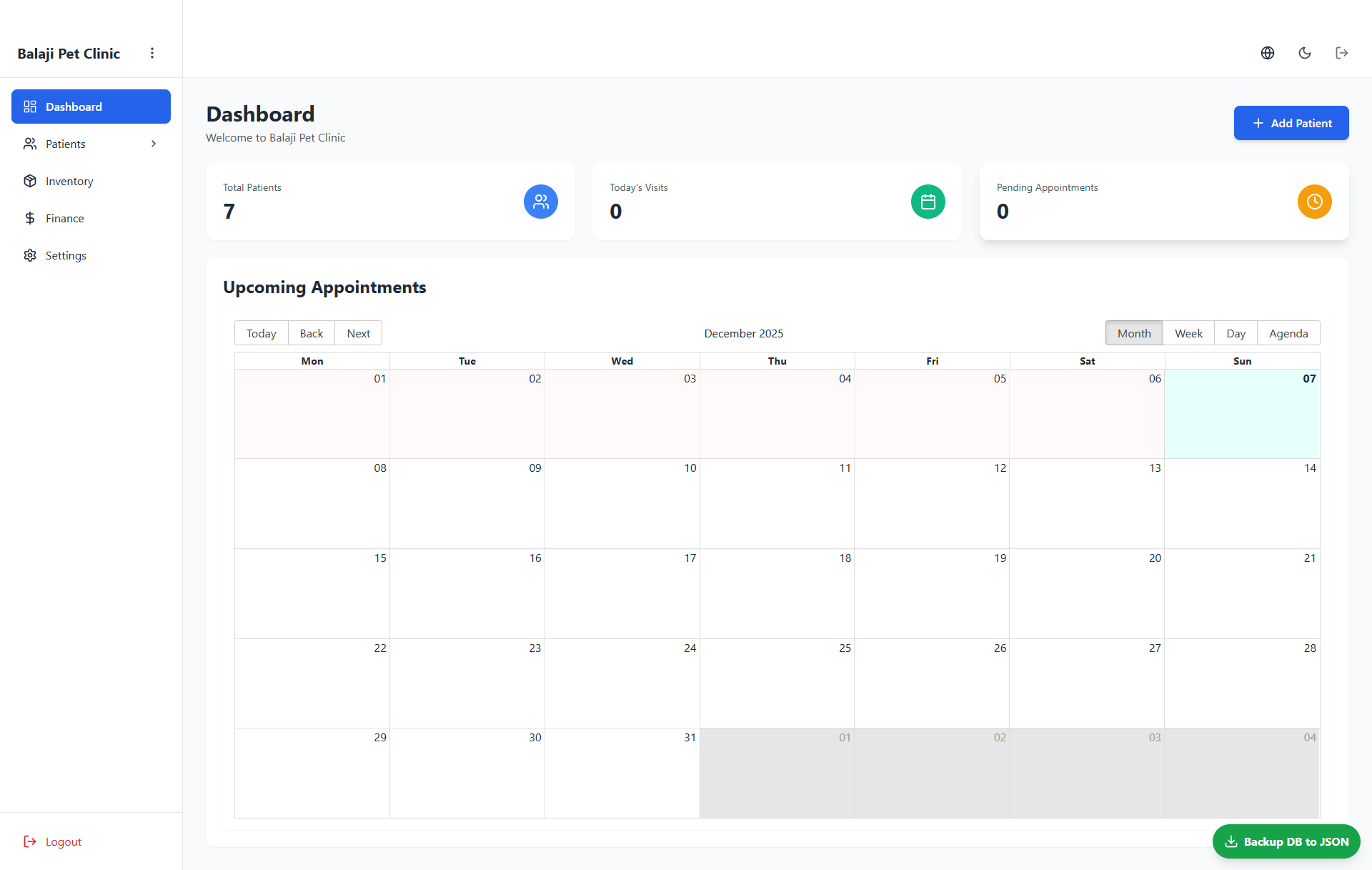The width and height of the screenshot is (1372, 870).
Task: Go to next month in calendar
Action: [x=358, y=333]
